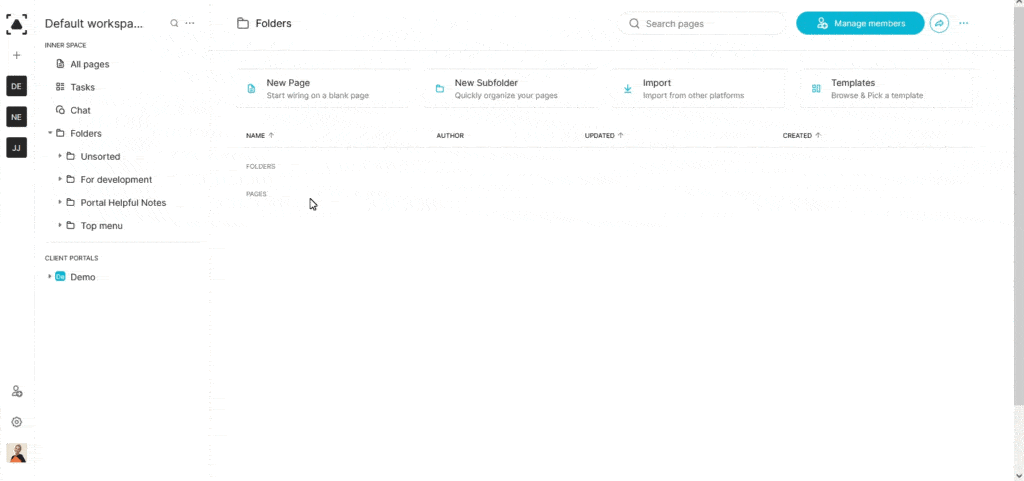Switch to the JJ workspace badge
The height and width of the screenshot is (481, 1024).
pyautogui.click(x=16, y=148)
